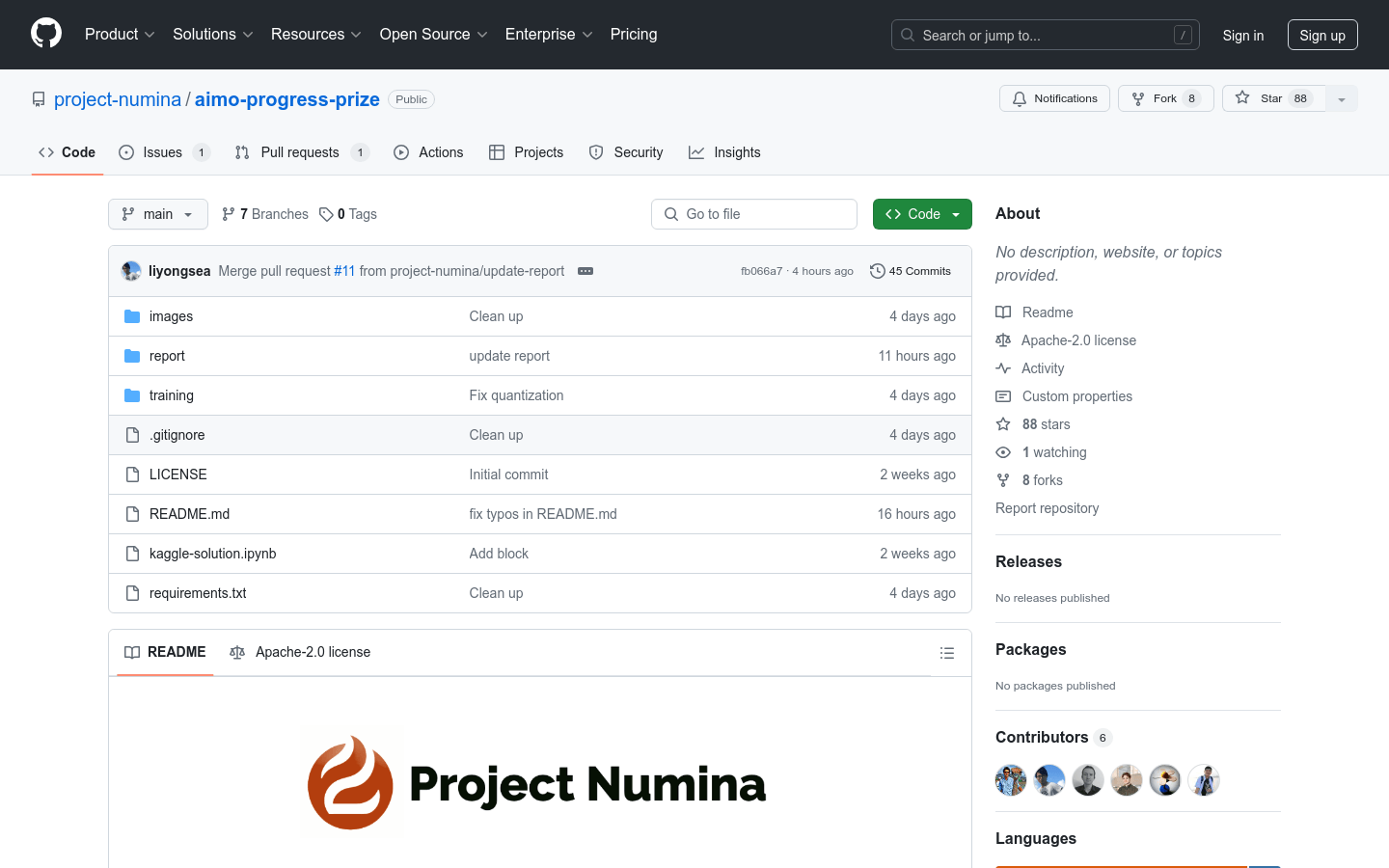The width and height of the screenshot is (1389, 868).
Task: Click the Report repository link
Action: (1047, 508)
